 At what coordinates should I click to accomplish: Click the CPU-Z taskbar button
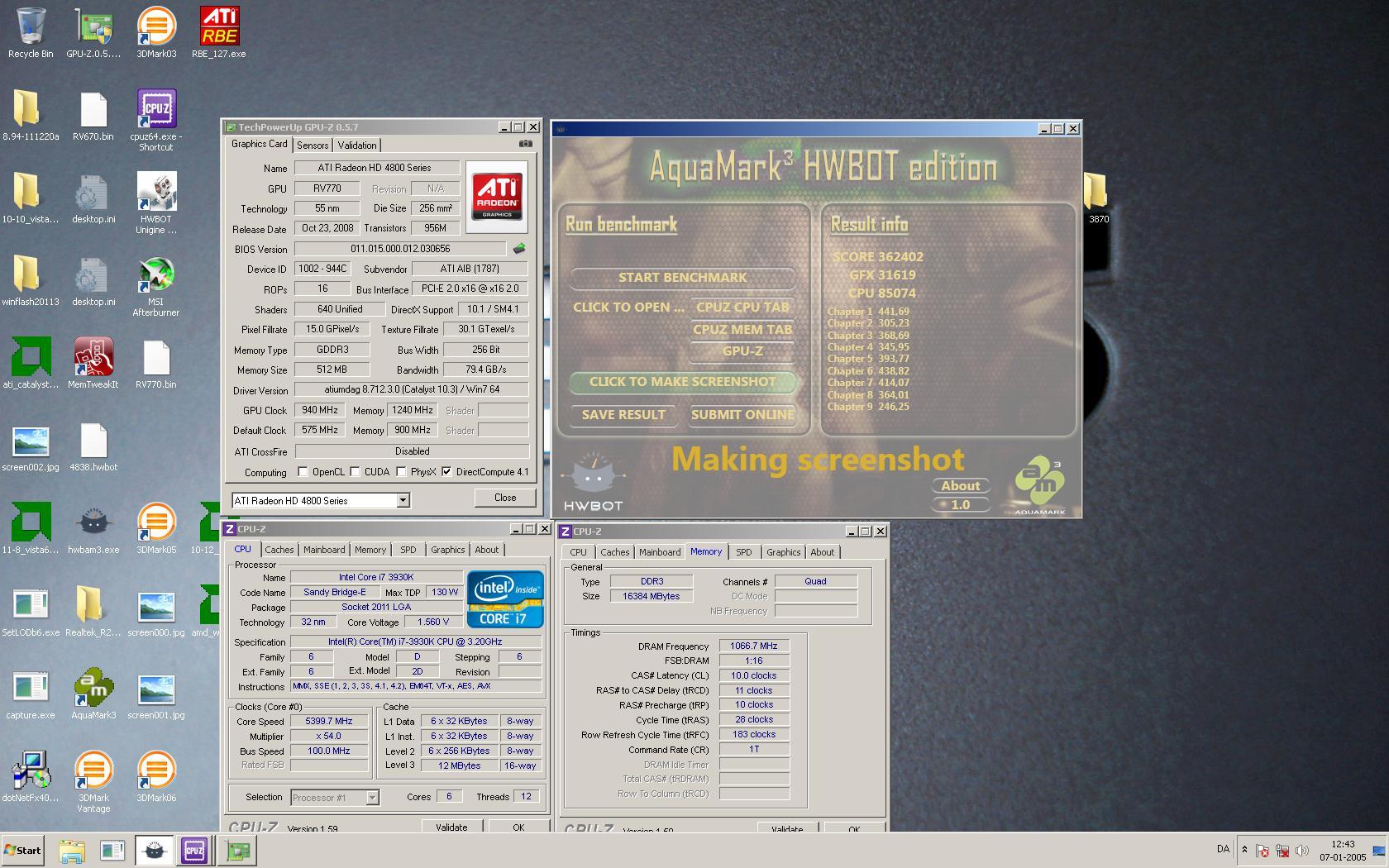point(194,850)
